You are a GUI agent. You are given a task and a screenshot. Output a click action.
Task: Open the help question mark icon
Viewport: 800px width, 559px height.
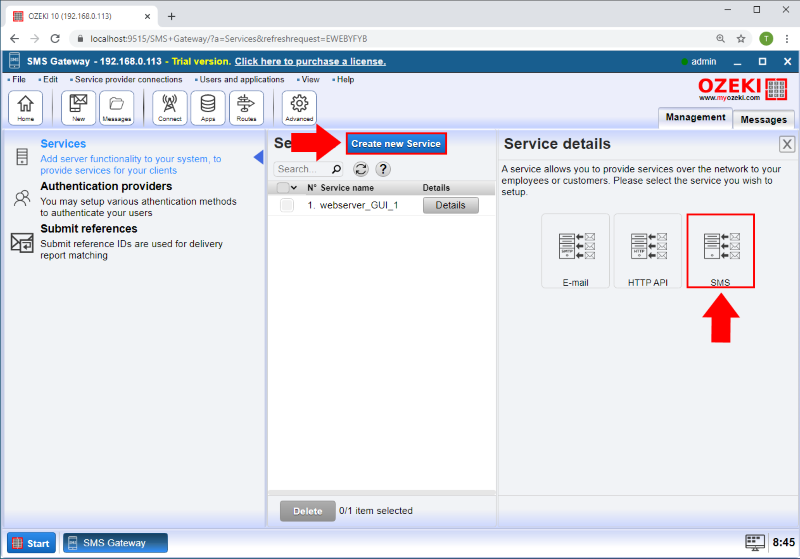coord(383,169)
